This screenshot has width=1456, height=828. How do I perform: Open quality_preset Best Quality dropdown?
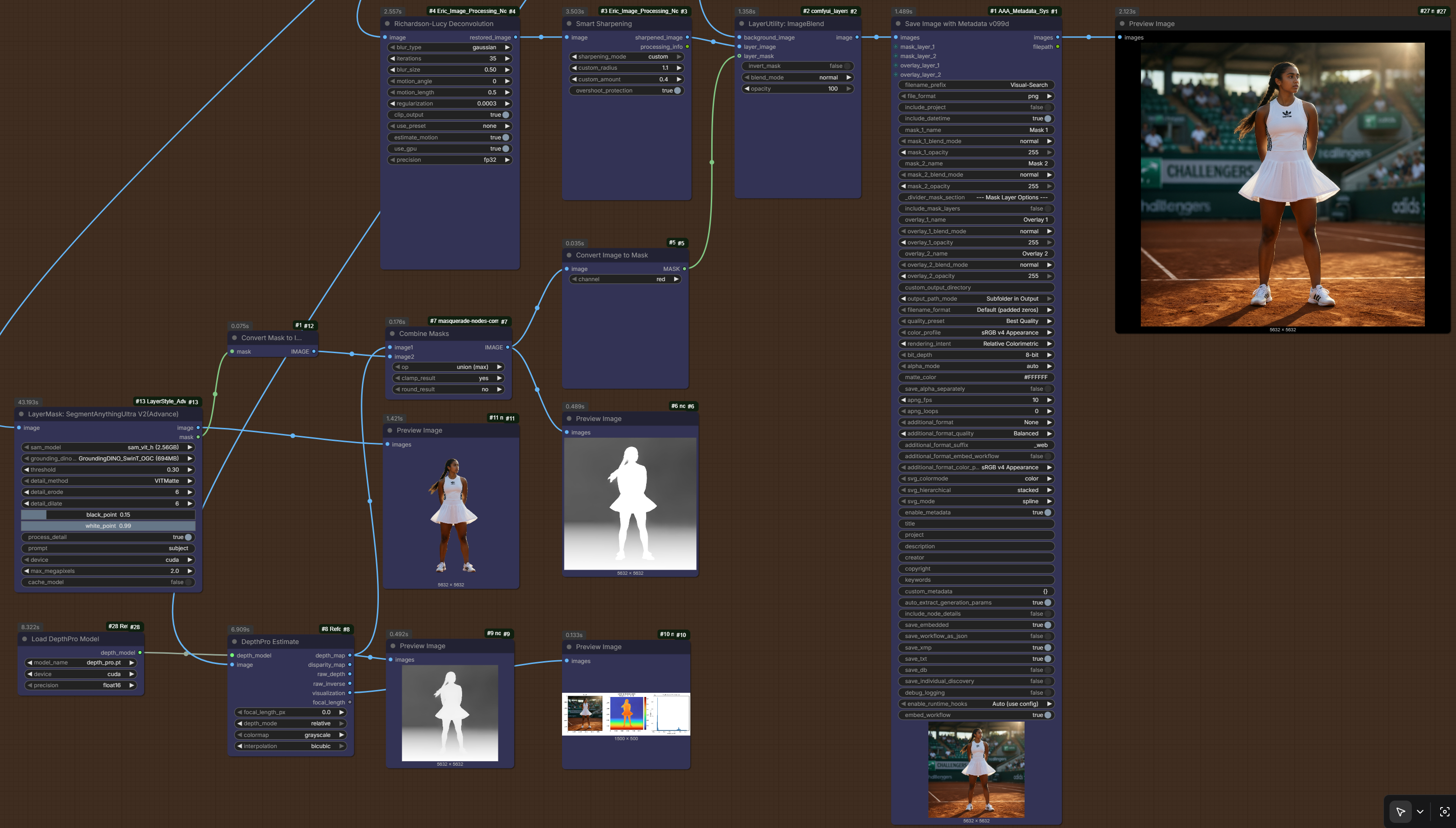(976, 321)
